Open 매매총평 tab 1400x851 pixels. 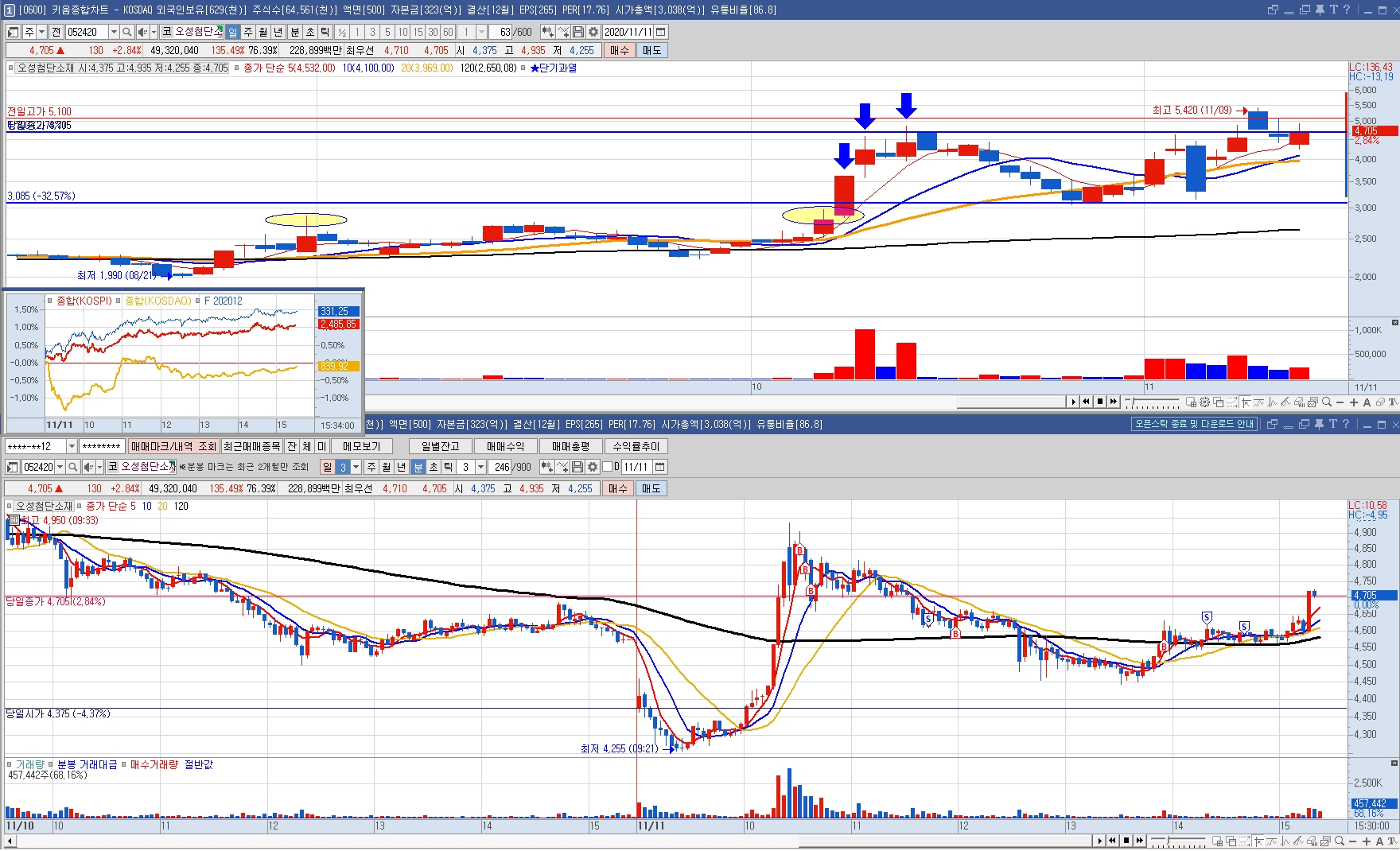point(570,446)
